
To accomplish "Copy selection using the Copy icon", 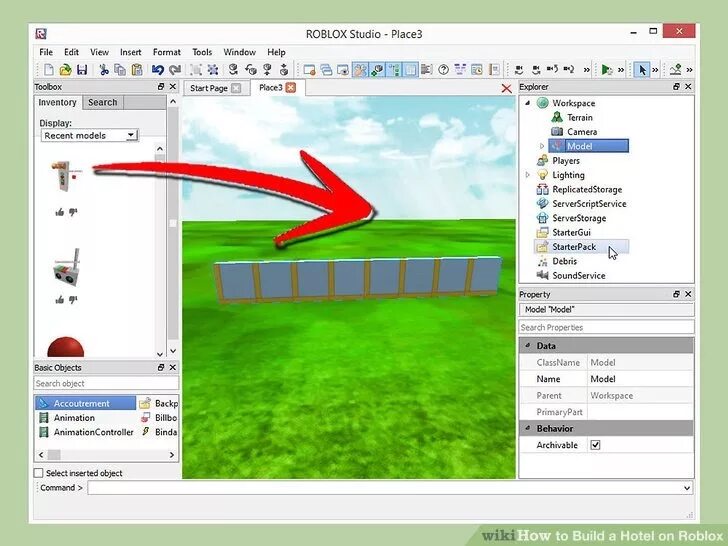I will (x=120, y=70).
